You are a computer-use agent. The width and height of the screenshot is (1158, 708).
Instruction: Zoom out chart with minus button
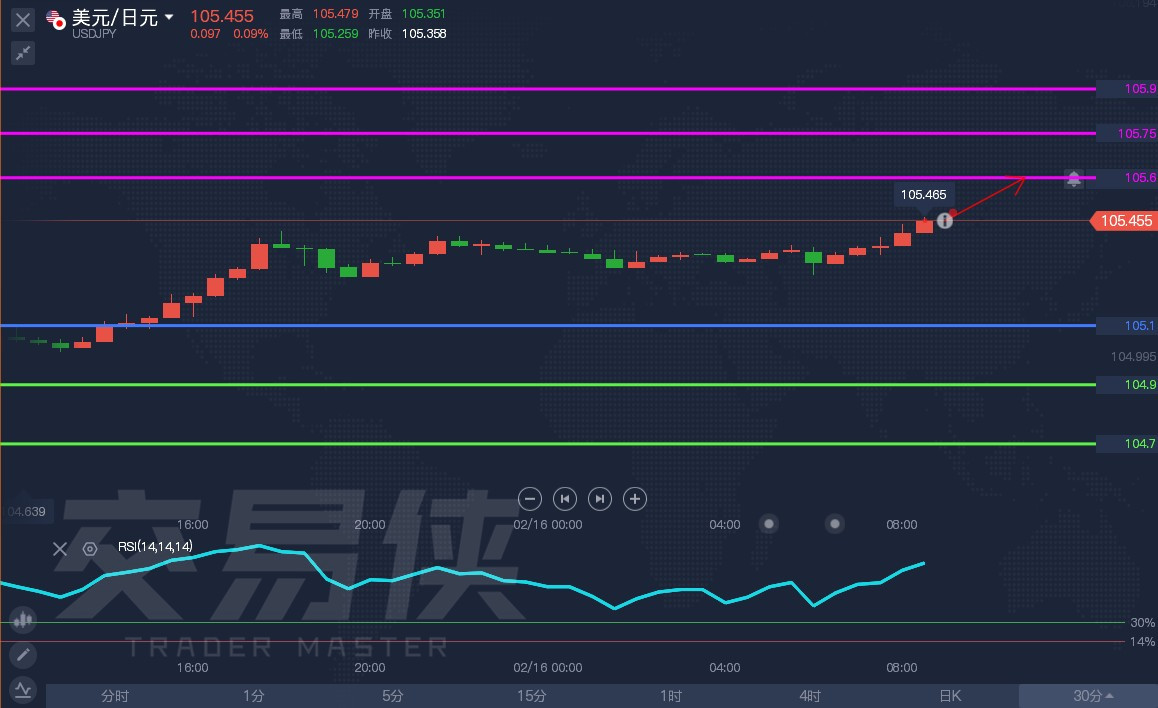coord(530,499)
